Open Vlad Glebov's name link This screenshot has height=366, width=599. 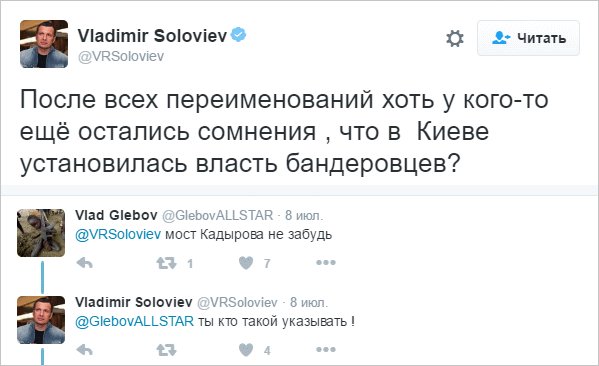116,215
